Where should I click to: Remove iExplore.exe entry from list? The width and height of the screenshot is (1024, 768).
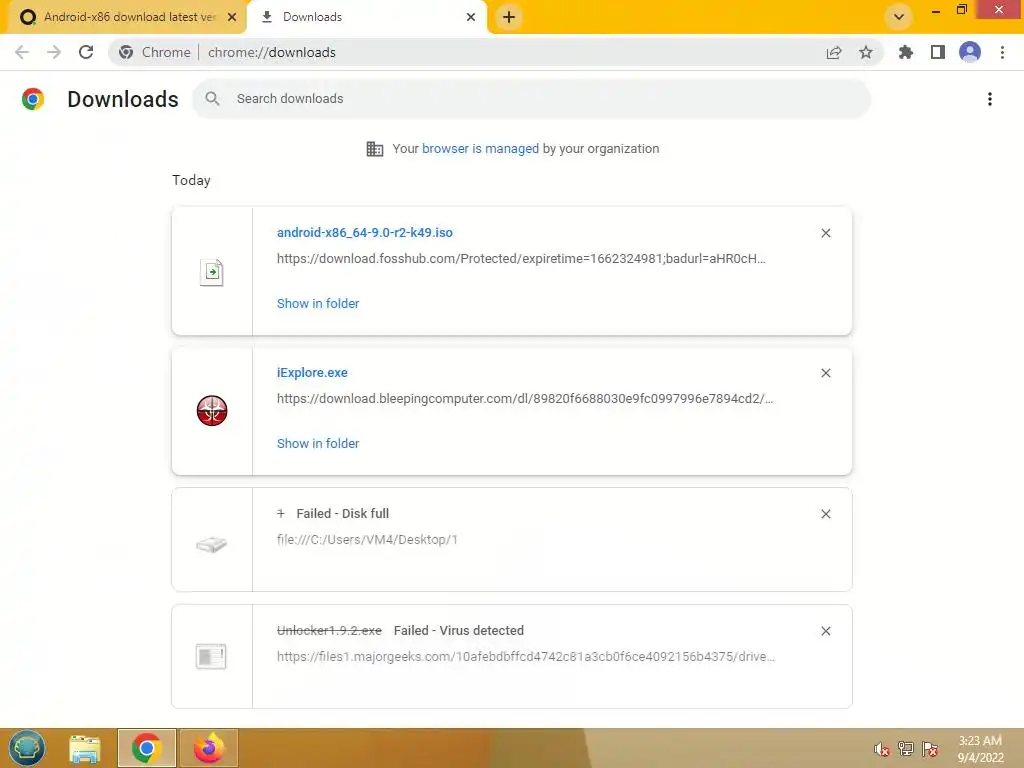click(x=825, y=373)
